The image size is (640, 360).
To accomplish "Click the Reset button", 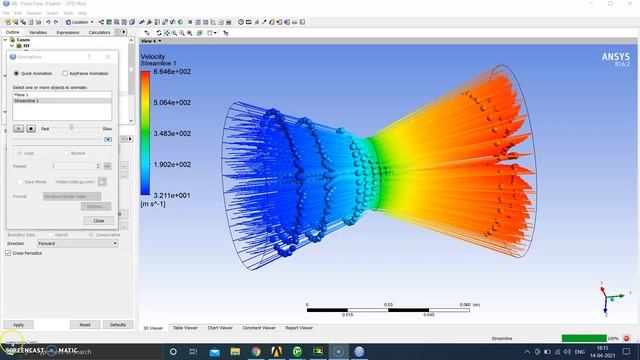I will click(85, 324).
